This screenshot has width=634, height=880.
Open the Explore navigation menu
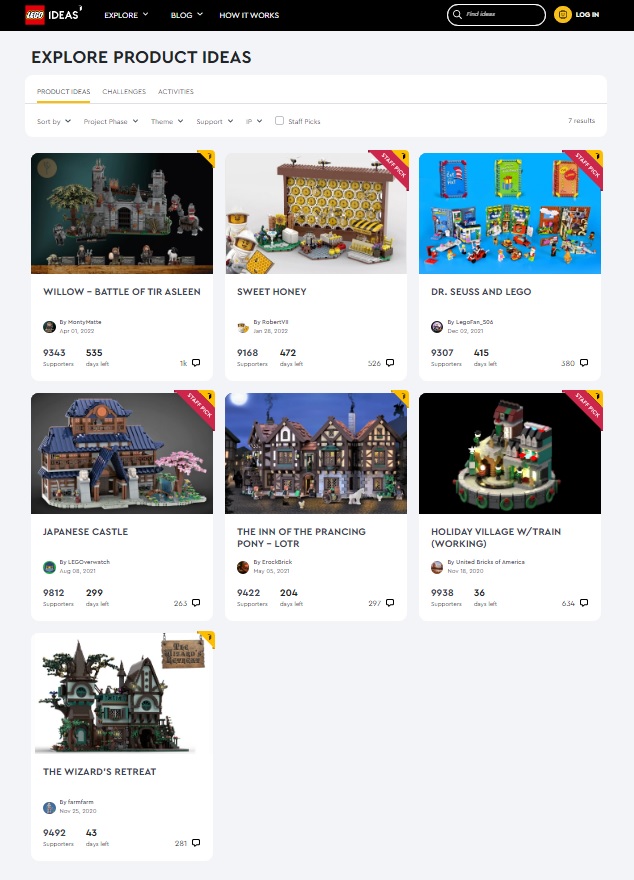[126, 15]
